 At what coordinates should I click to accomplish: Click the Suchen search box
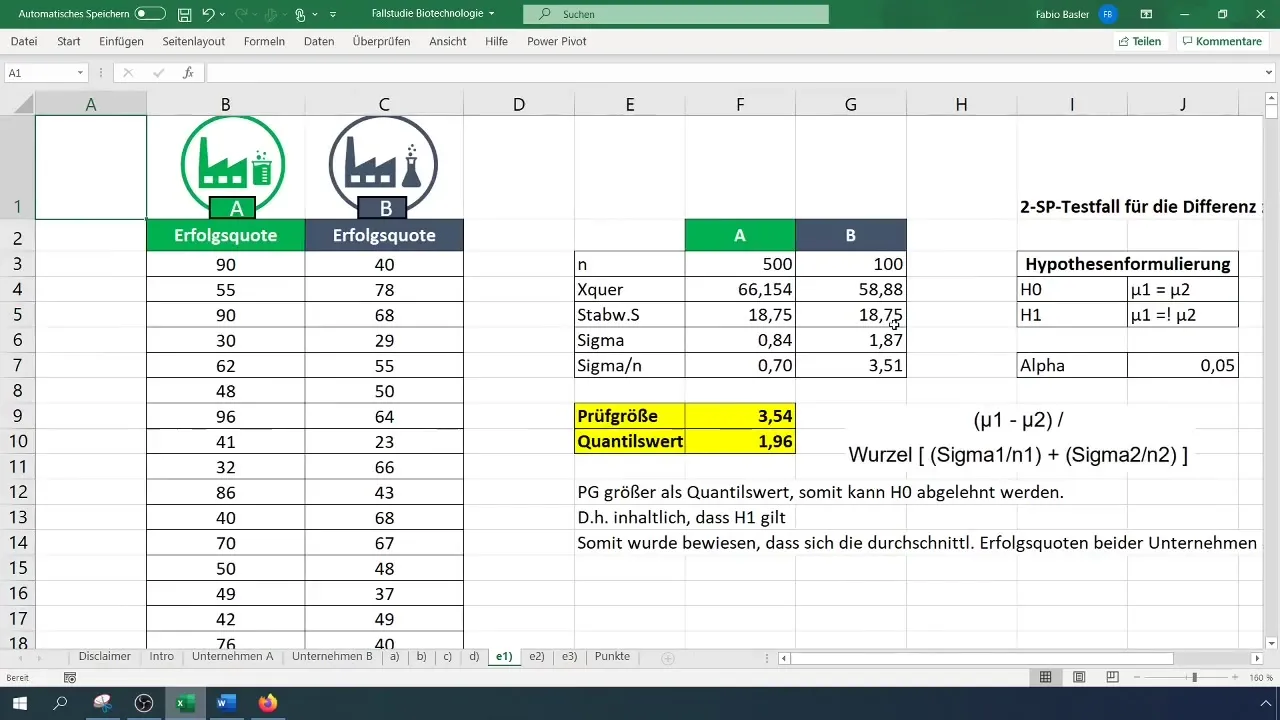[676, 14]
